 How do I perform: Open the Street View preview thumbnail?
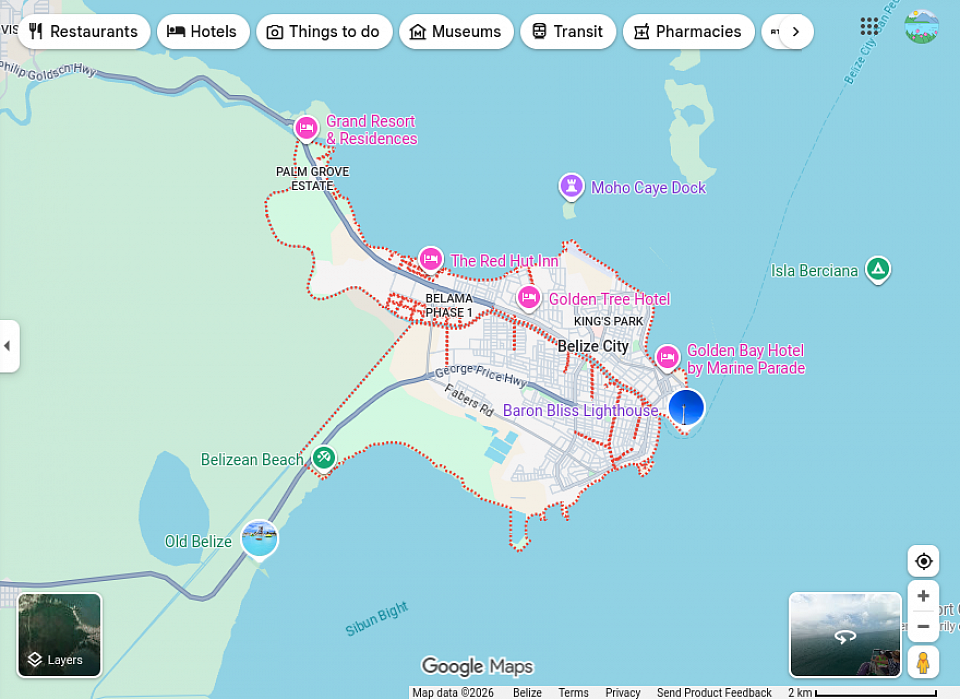[845, 635]
